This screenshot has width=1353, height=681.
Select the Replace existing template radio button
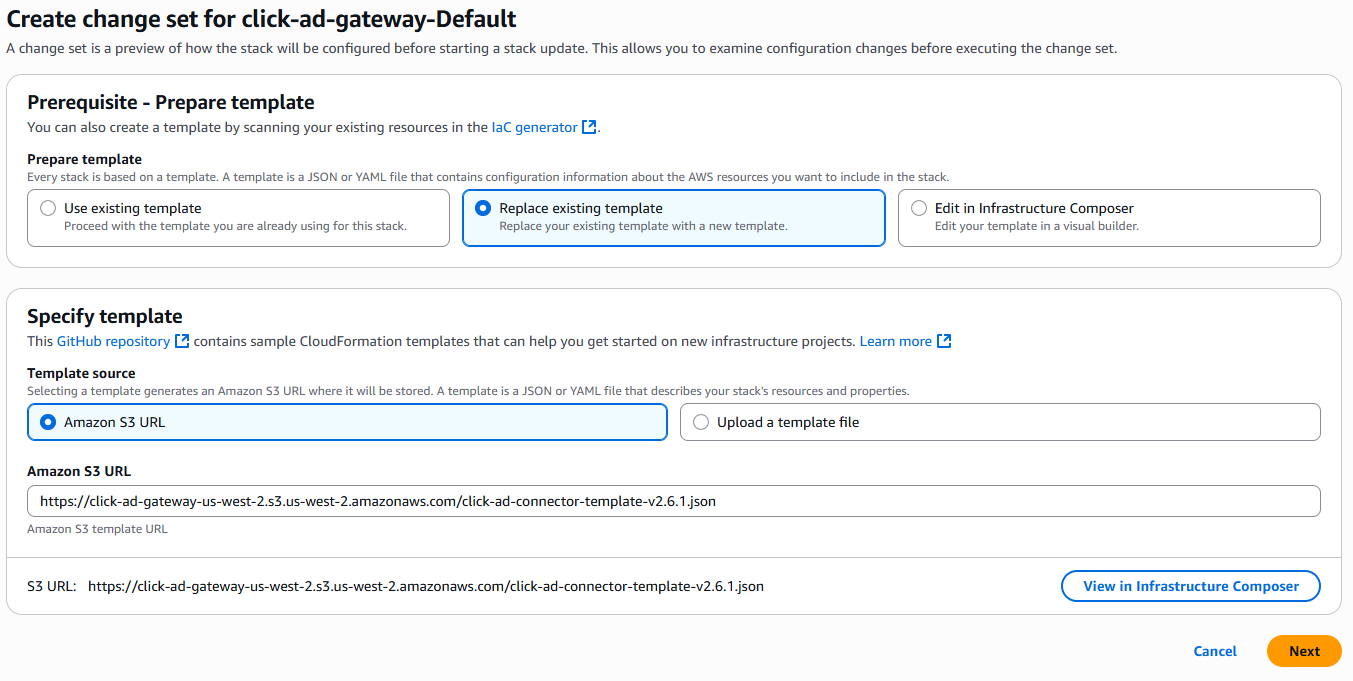point(483,208)
